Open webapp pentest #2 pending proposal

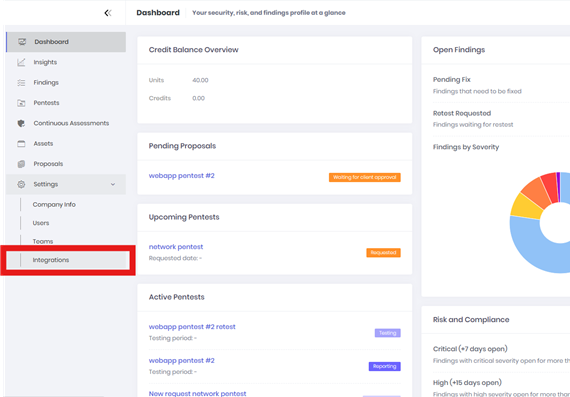point(181,176)
